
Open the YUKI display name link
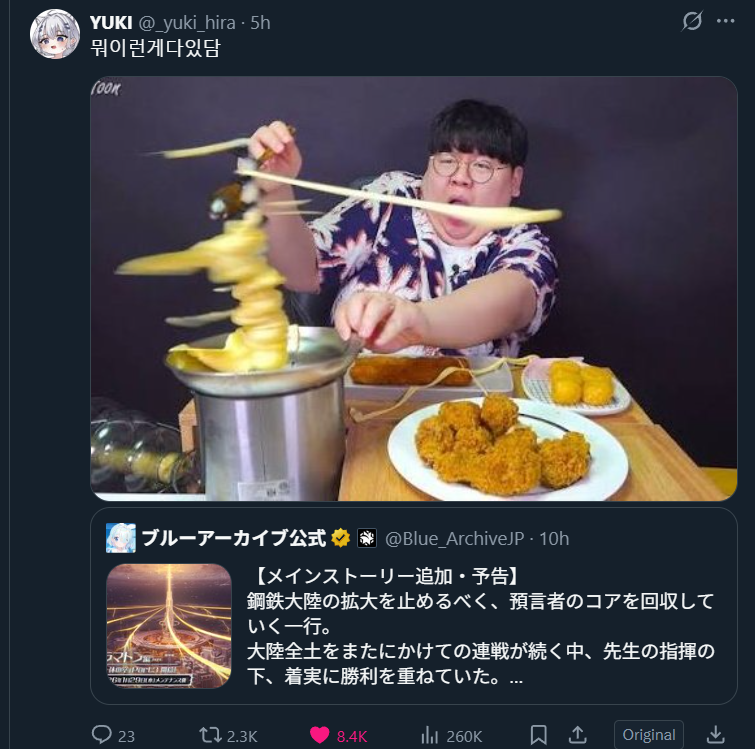tap(111, 23)
